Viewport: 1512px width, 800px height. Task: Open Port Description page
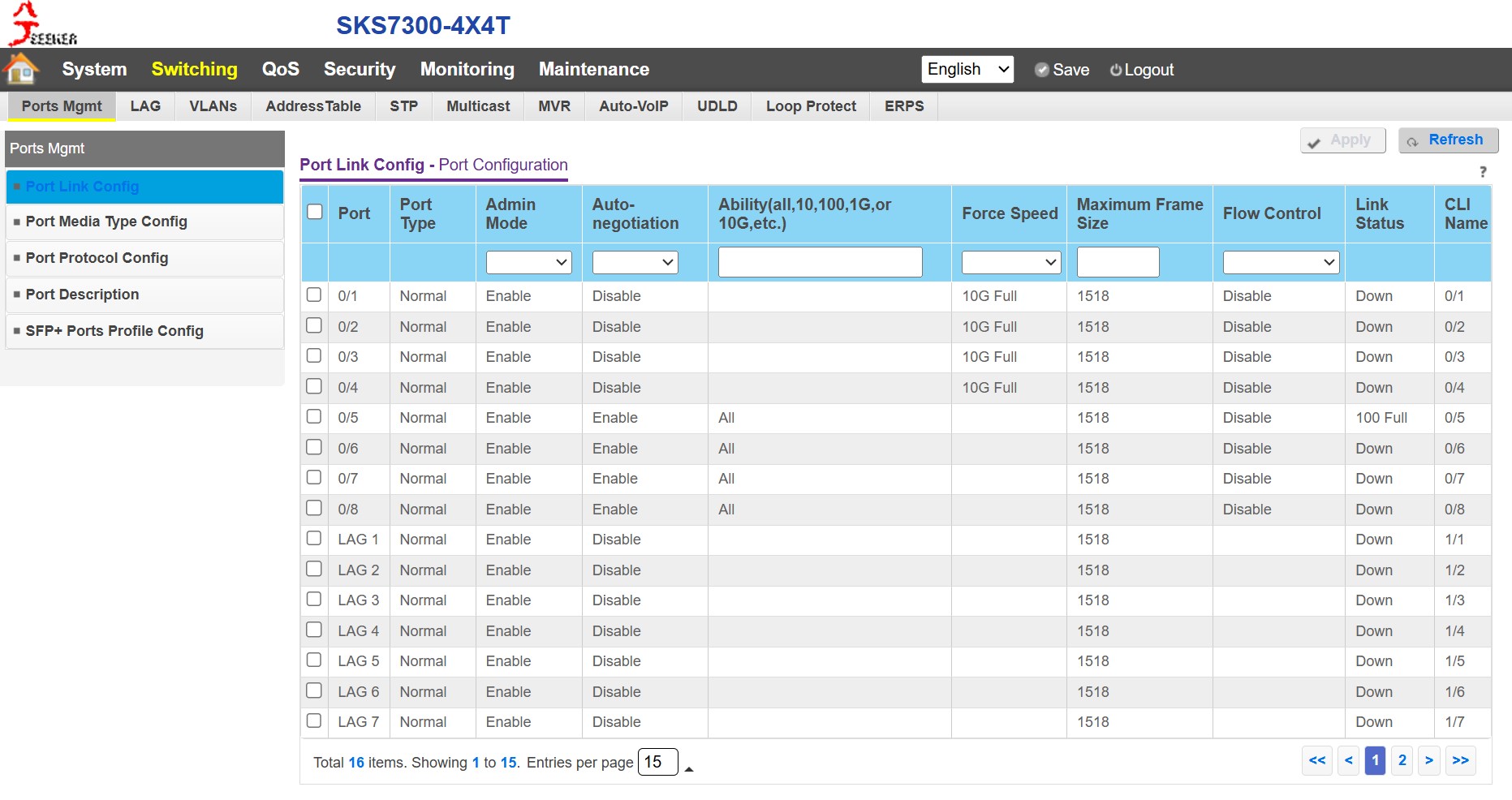[144, 295]
